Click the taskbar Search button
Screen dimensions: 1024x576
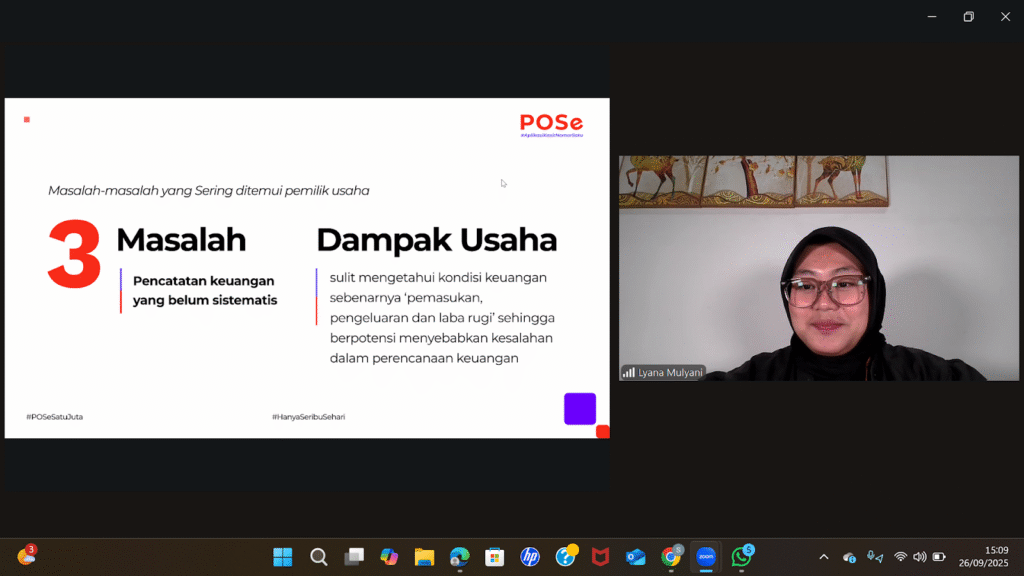point(318,557)
